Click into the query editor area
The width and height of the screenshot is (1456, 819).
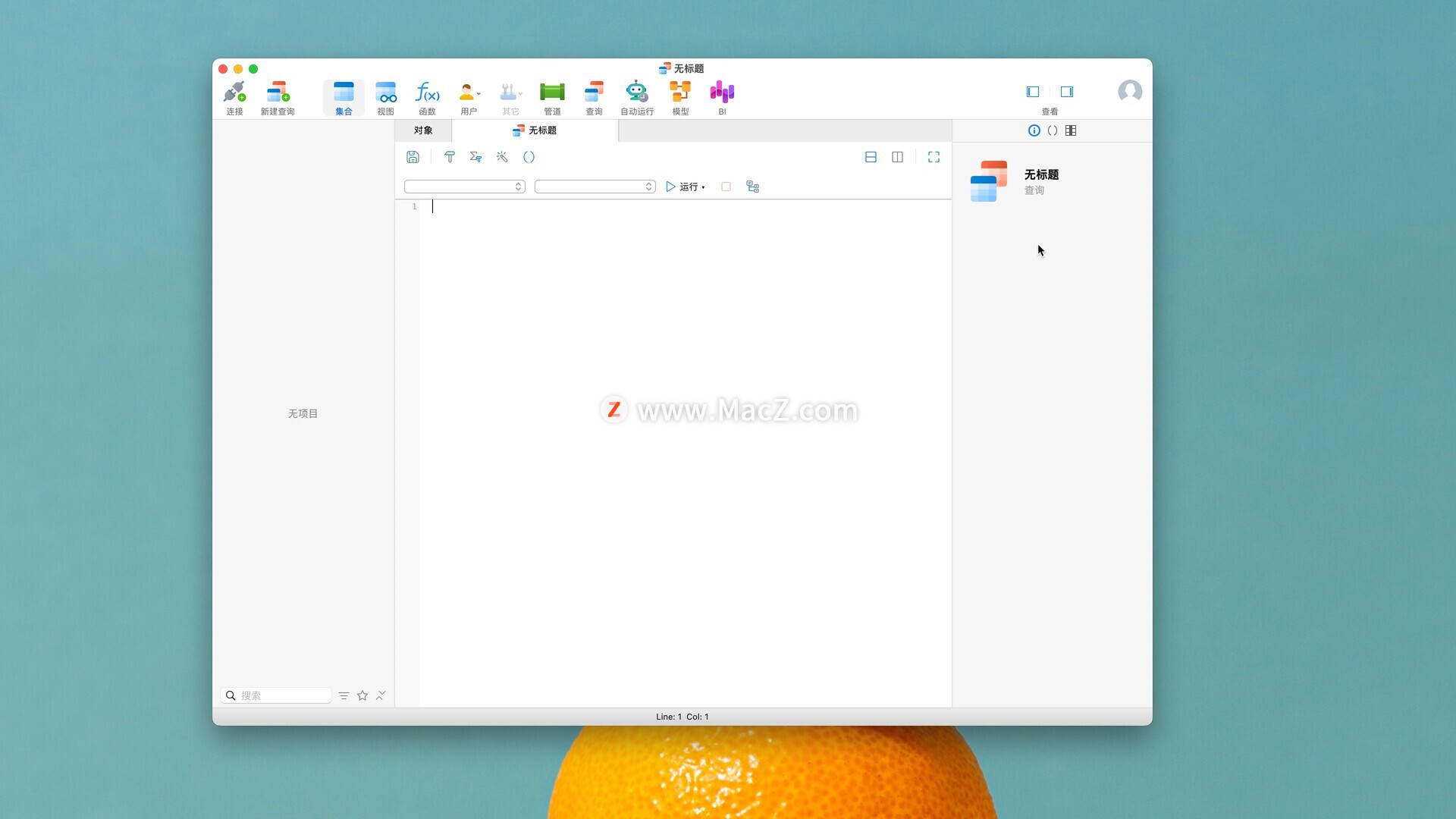point(685,453)
